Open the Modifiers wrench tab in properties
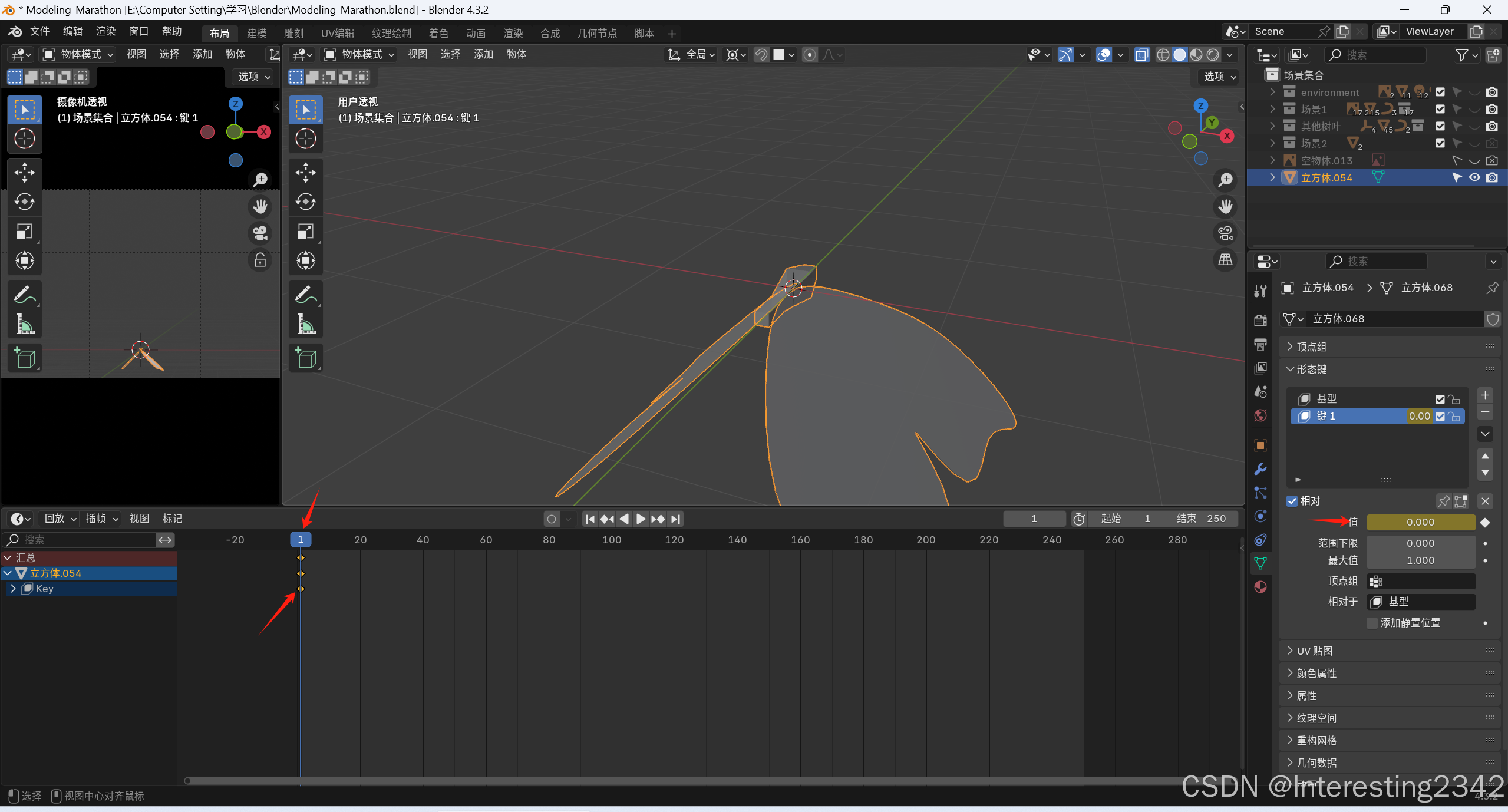This screenshot has height=812, width=1508. (1260, 469)
